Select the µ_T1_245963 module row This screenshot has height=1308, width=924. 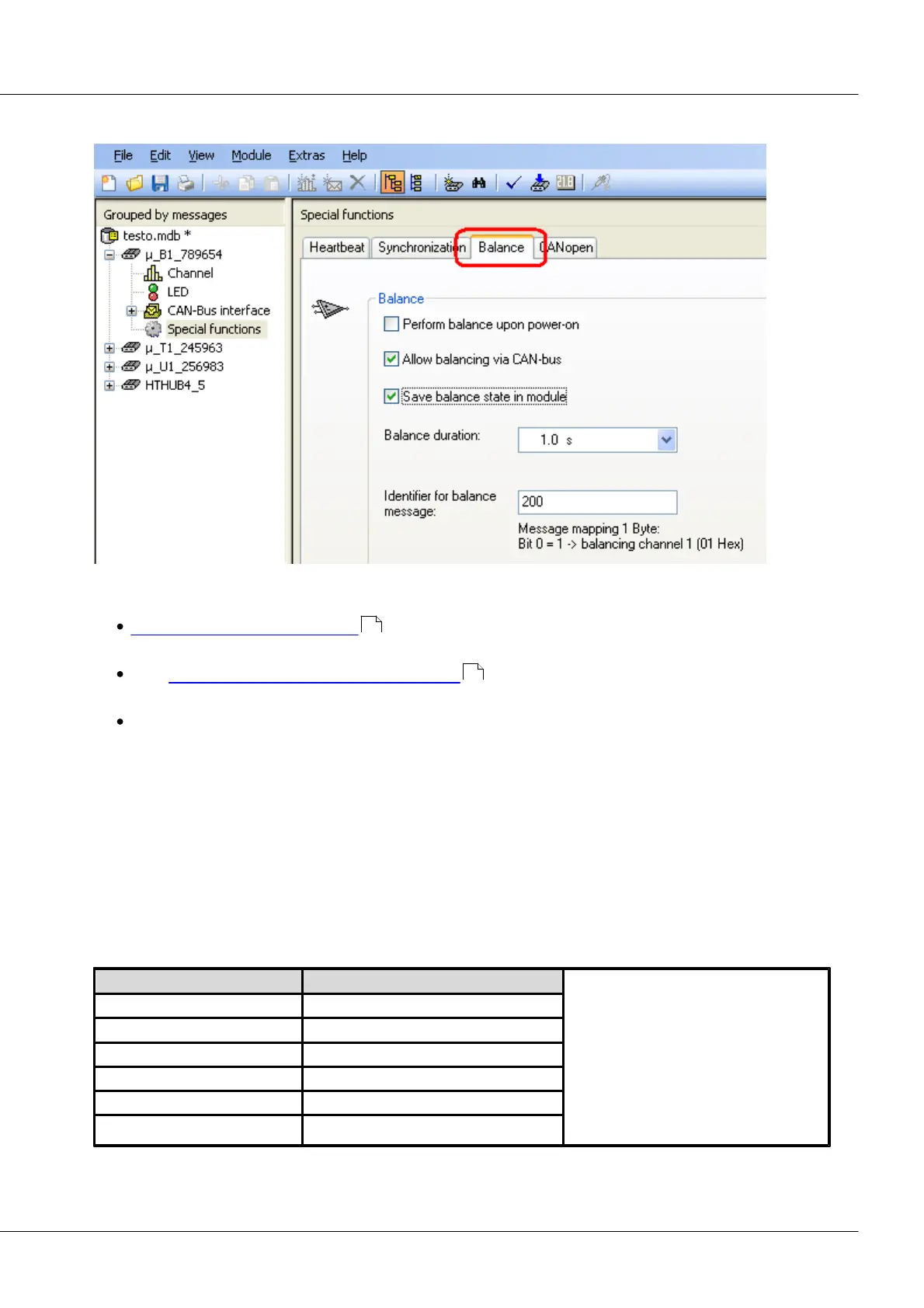click(x=184, y=348)
